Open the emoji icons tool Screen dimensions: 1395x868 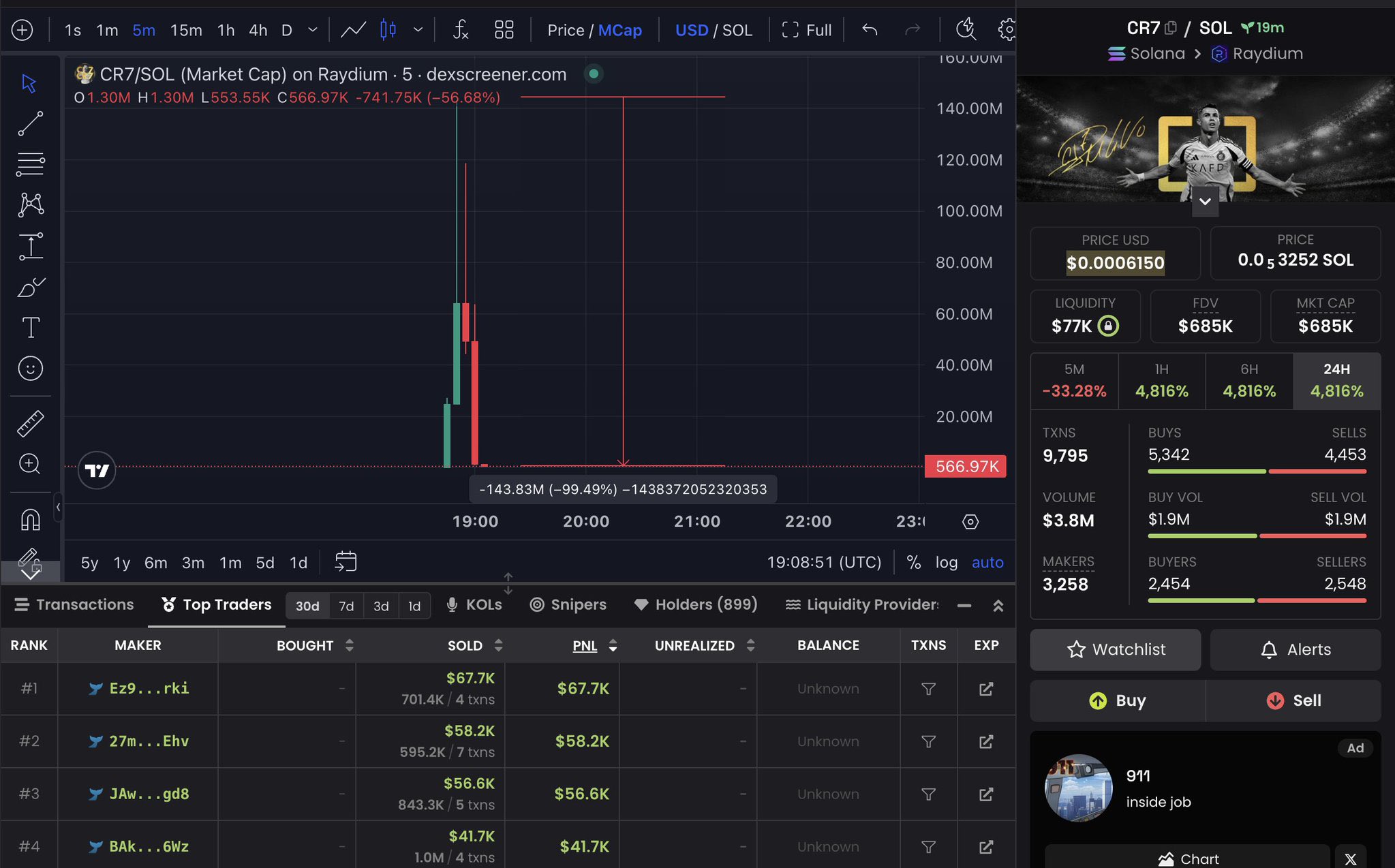pos(30,369)
